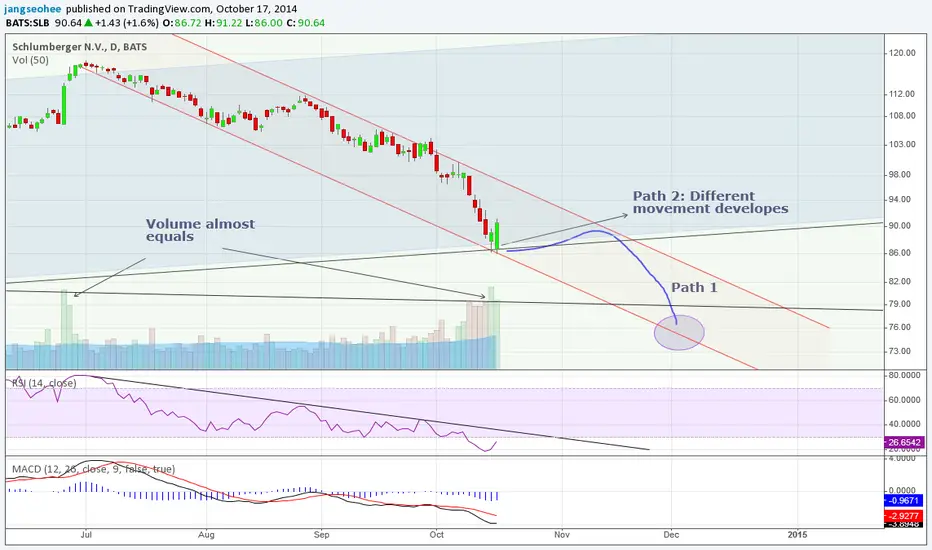Click the blue MACD histogram badge -0.9671
Image resolution: width=932 pixels, height=550 pixels.
click(x=905, y=501)
